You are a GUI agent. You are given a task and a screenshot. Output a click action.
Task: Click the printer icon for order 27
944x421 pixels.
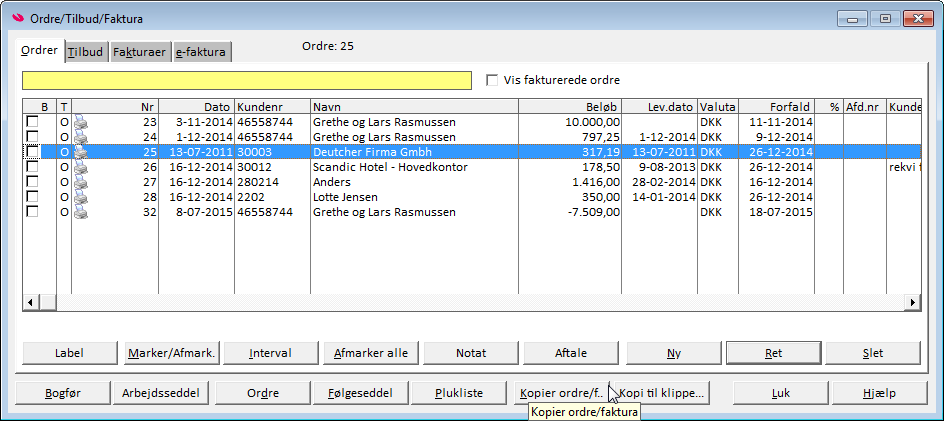coord(81,182)
